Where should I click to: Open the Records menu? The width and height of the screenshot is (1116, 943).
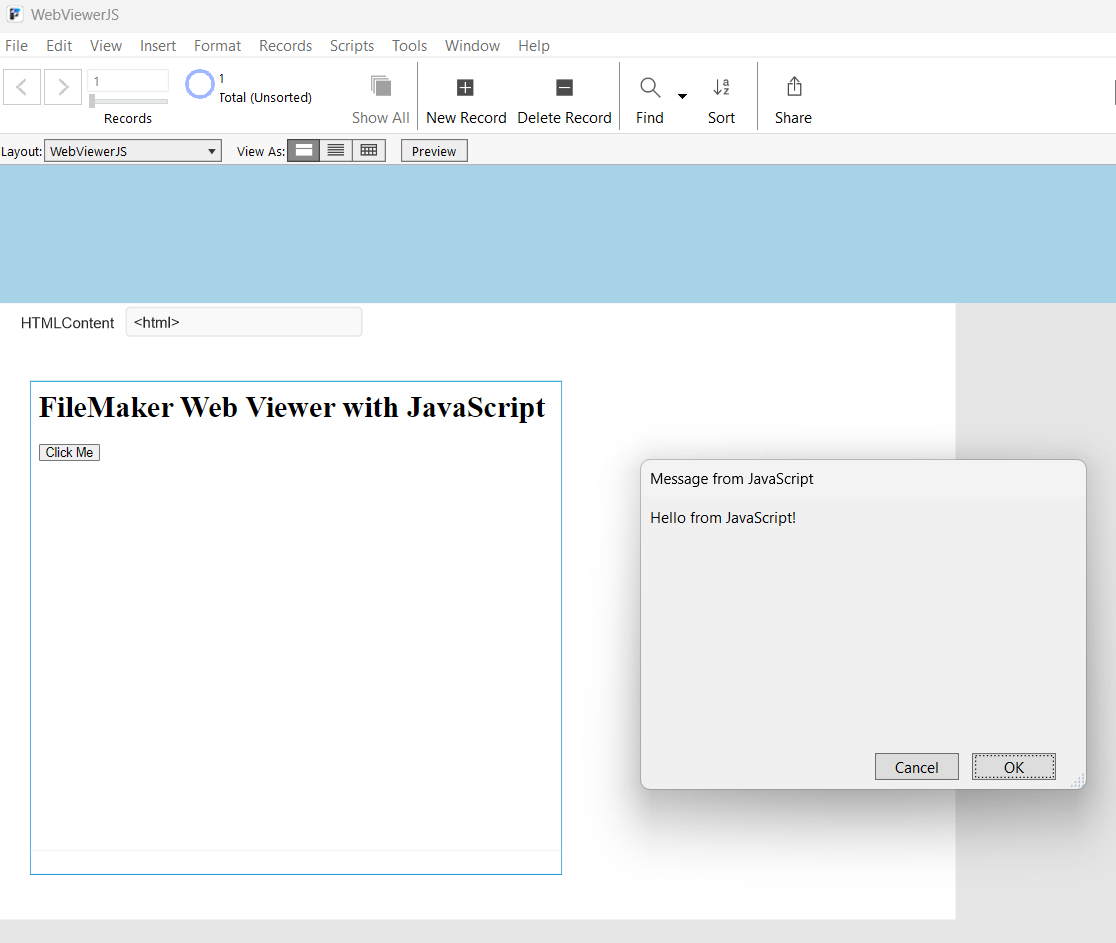[x=285, y=46]
